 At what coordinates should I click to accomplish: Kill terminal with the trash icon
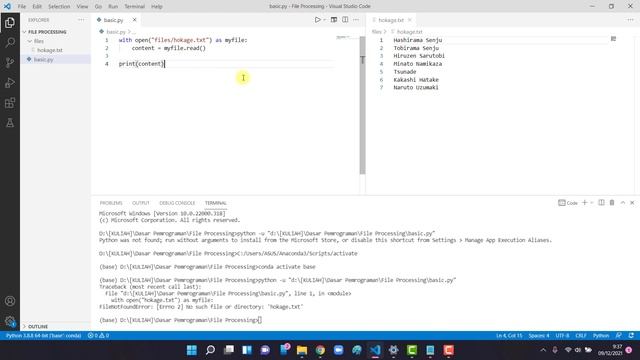pyautogui.click(x=612, y=203)
